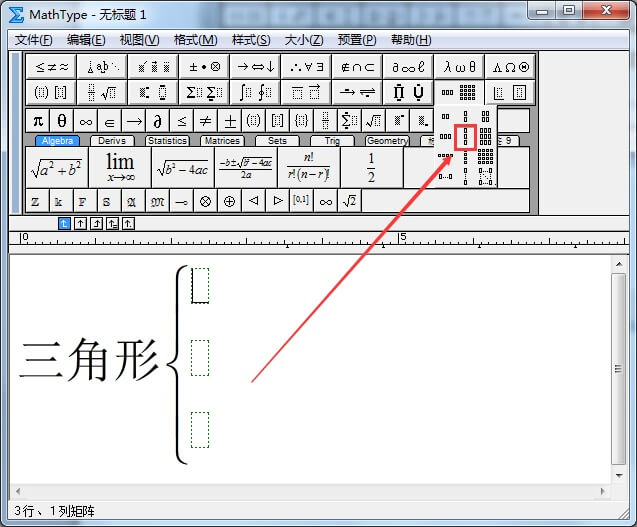Insert element-of symbol ∈ from small bar
Image resolution: width=637 pixels, height=527 pixels.
point(110,121)
